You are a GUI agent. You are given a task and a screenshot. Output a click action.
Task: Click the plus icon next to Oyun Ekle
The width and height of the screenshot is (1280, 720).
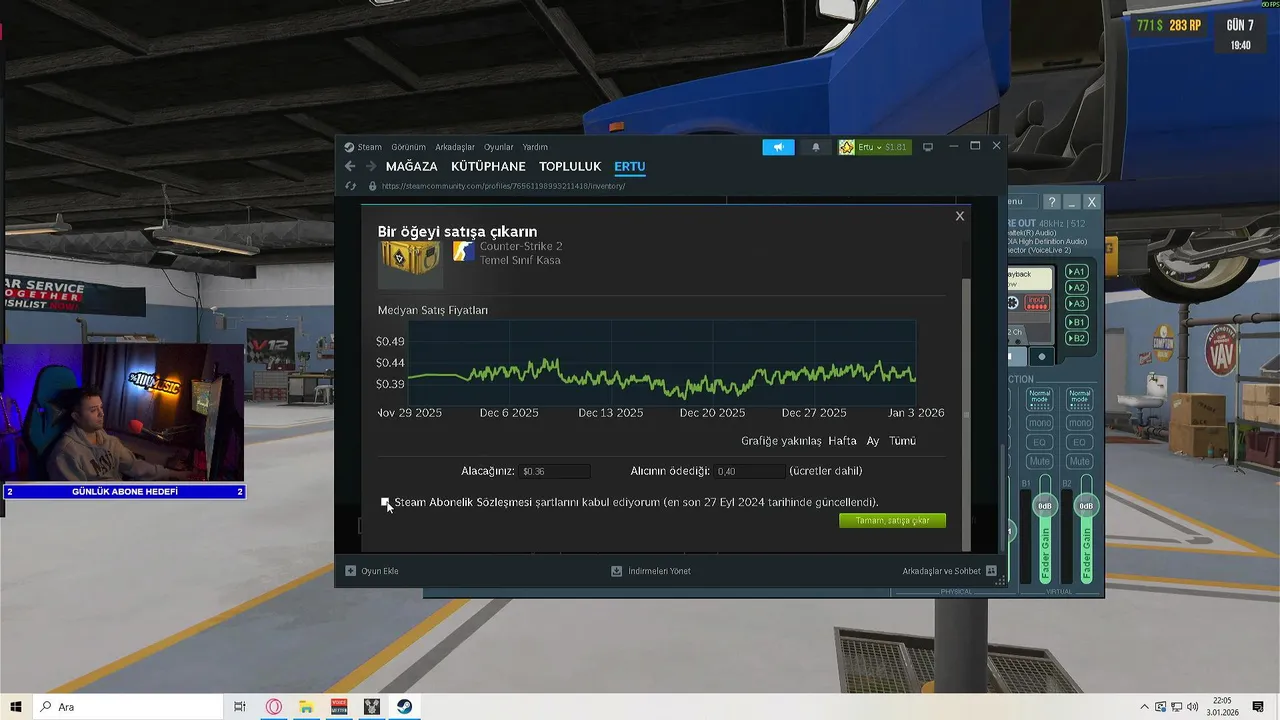coord(350,571)
